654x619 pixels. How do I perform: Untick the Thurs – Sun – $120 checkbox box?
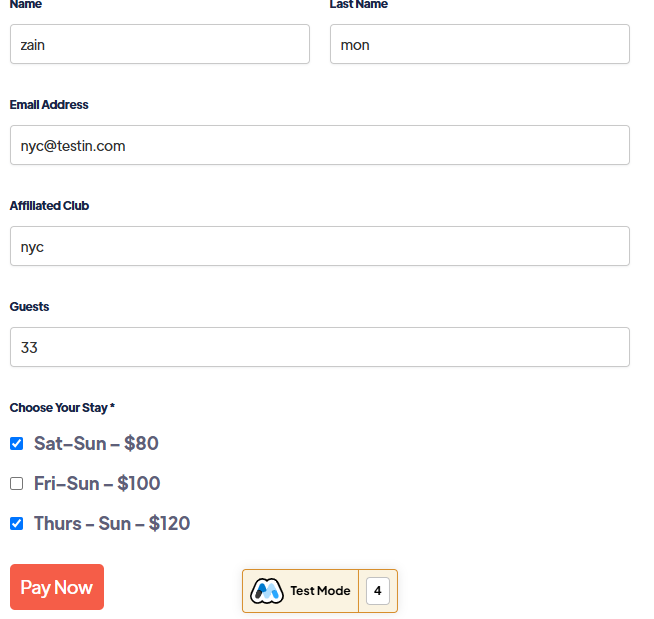click(16, 523)
